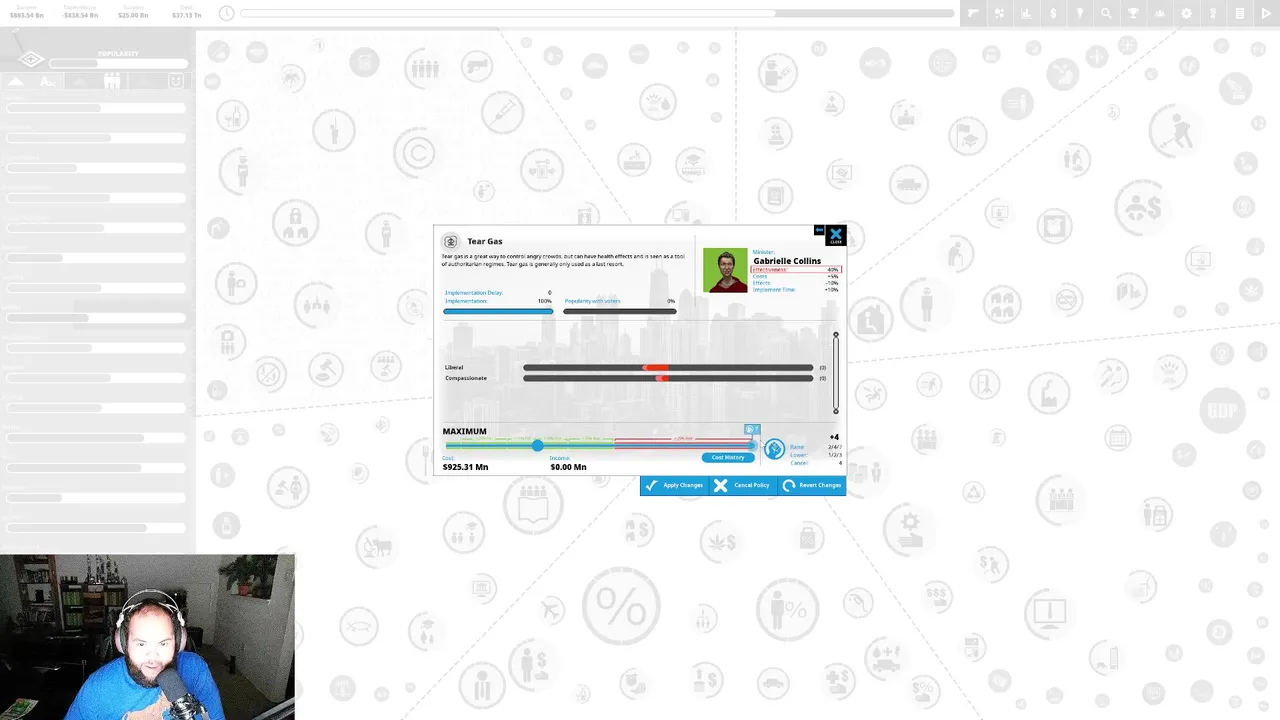The image size is (1280, 720).
Task: Click the syringe policy icon on the map
Action: tap(502, 111)
